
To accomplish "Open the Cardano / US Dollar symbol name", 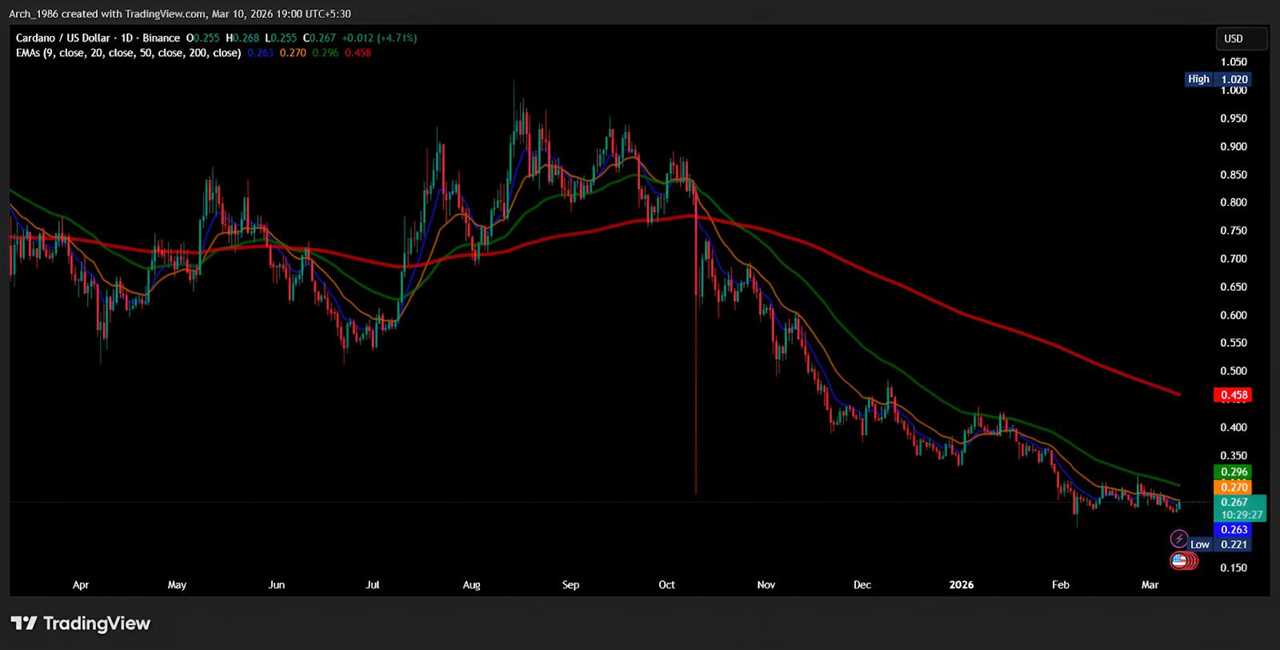I will [65, 38].
